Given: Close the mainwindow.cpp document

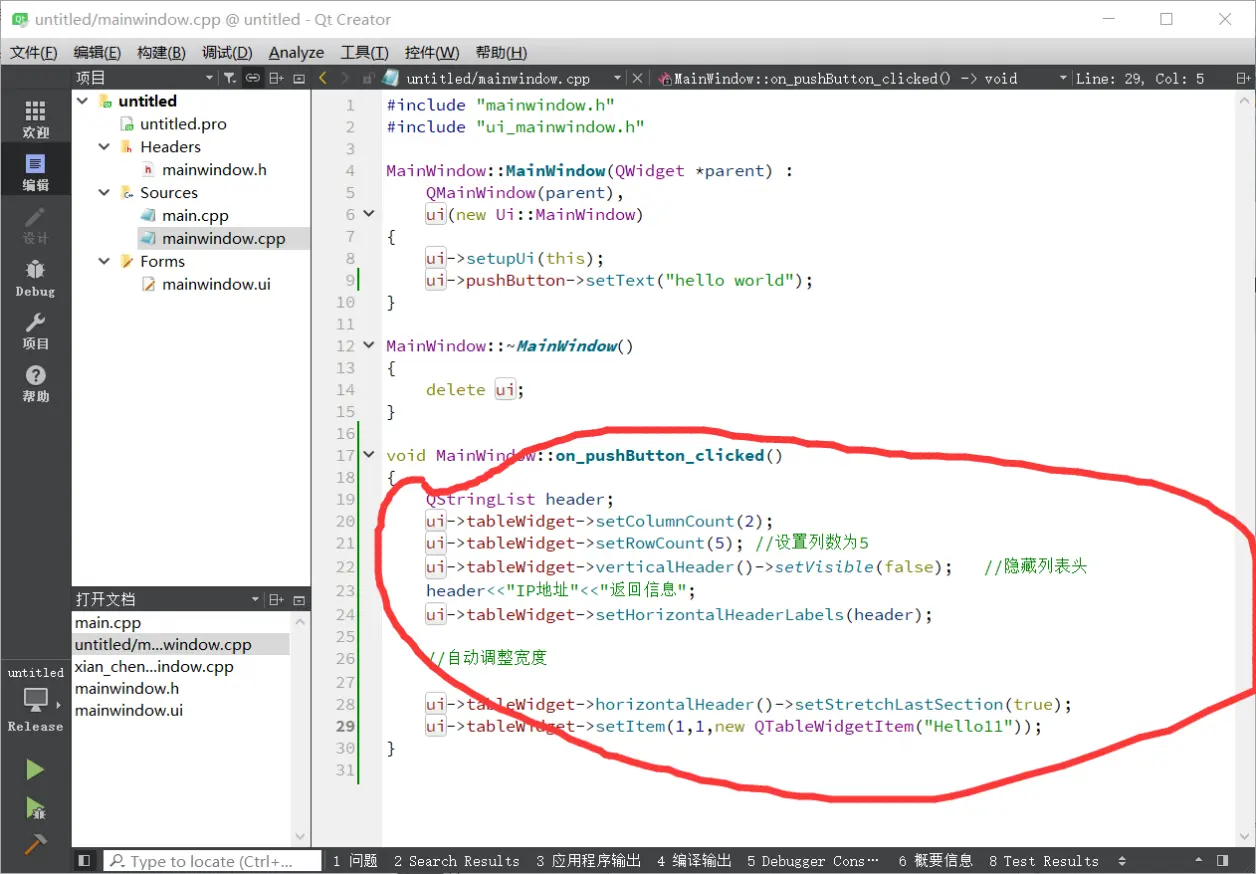Looking at the screenshot, I should point(638,78).
